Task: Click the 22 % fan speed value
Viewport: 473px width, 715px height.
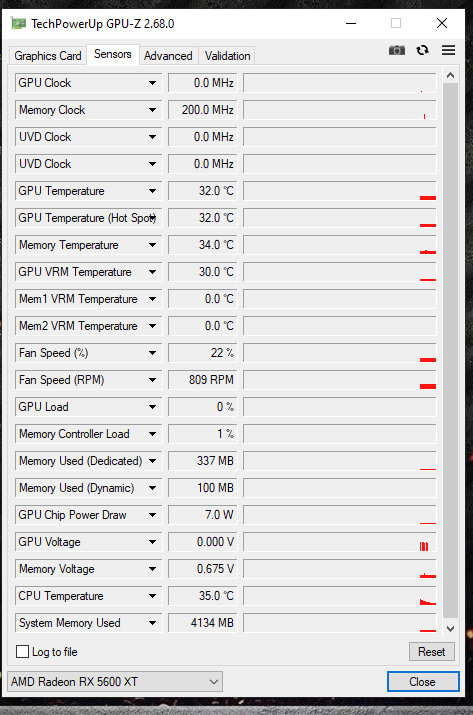Action: click(x=203, y=353)
